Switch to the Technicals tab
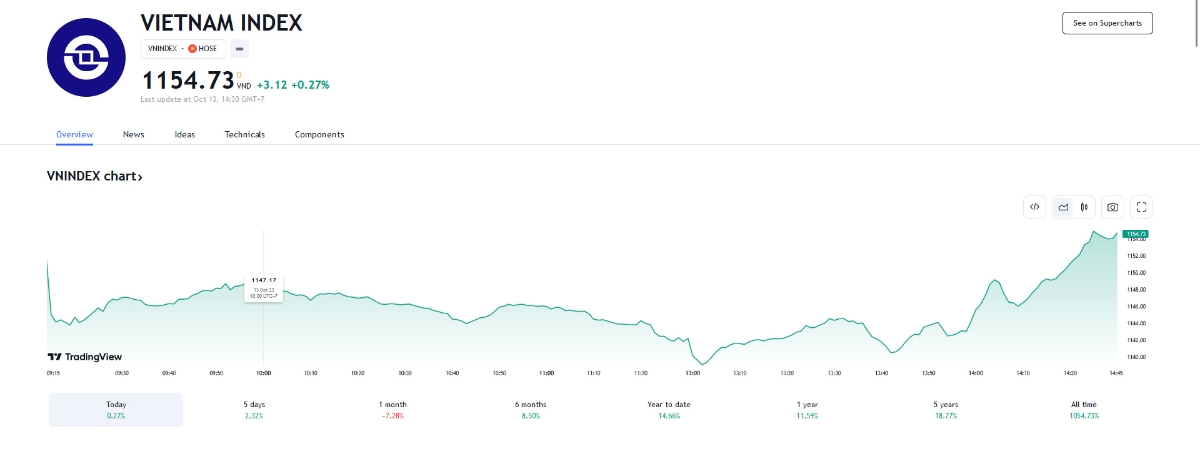The width and height of the screenshot is (1200, 454). [245, 134]
